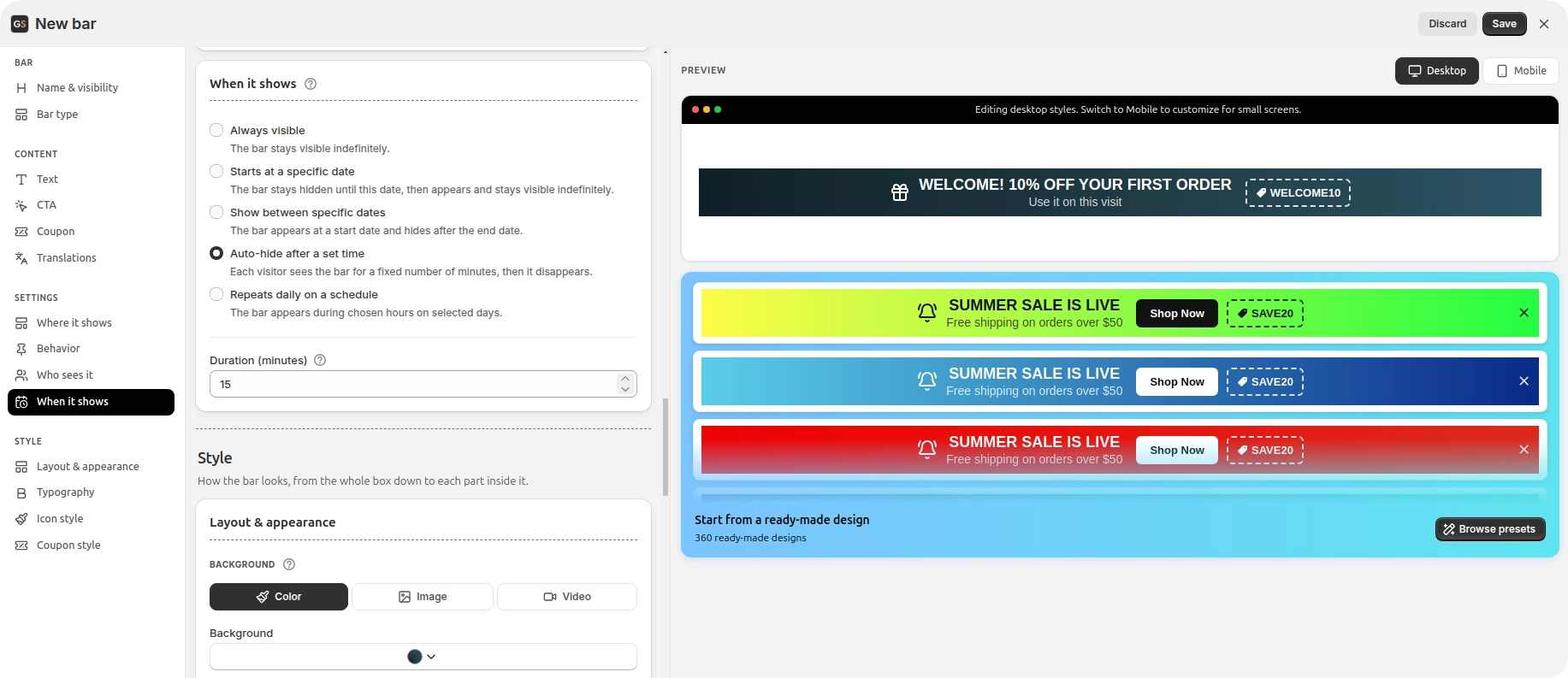The image size is (1568, 678).
Task: Choose Repeats daily on a schedule
Action: 216,294
